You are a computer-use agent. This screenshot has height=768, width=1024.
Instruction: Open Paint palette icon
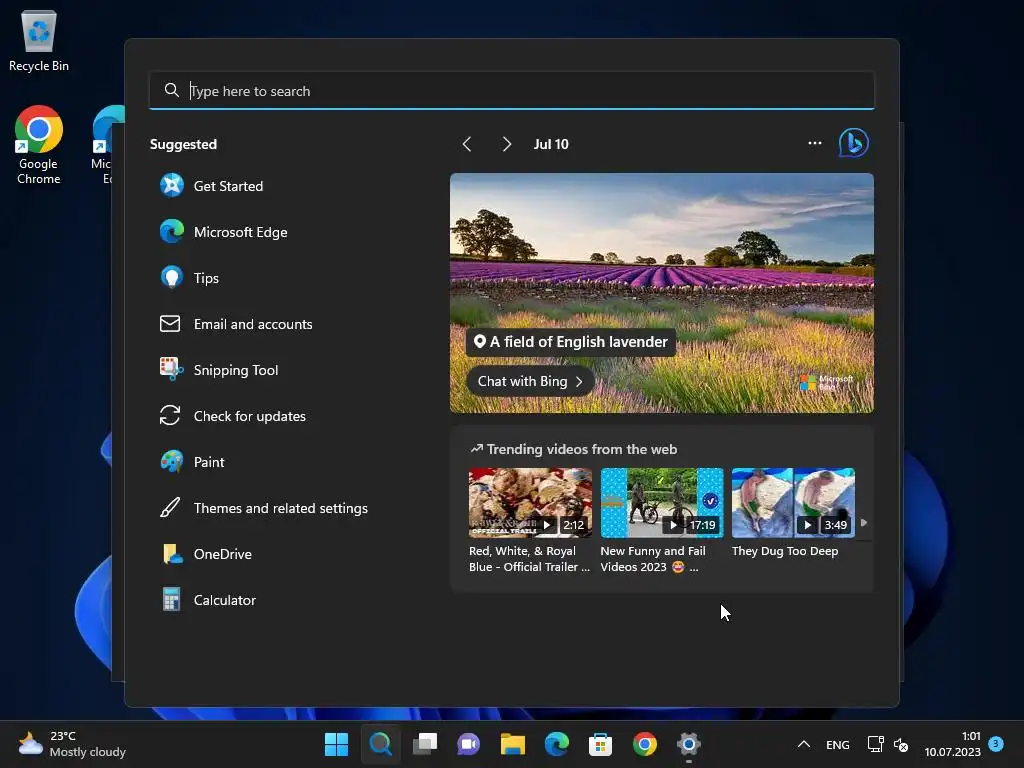tap(172, 462)
